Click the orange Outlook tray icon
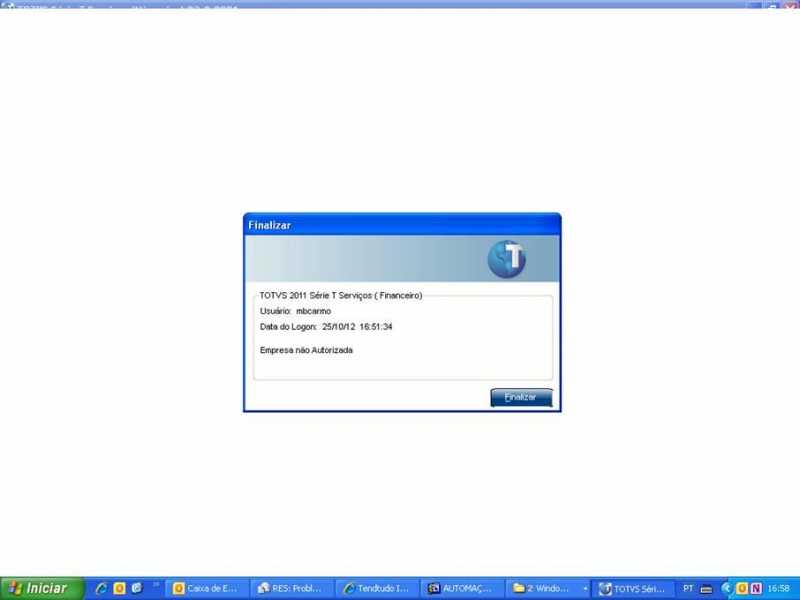 click(x=742, y=589)
